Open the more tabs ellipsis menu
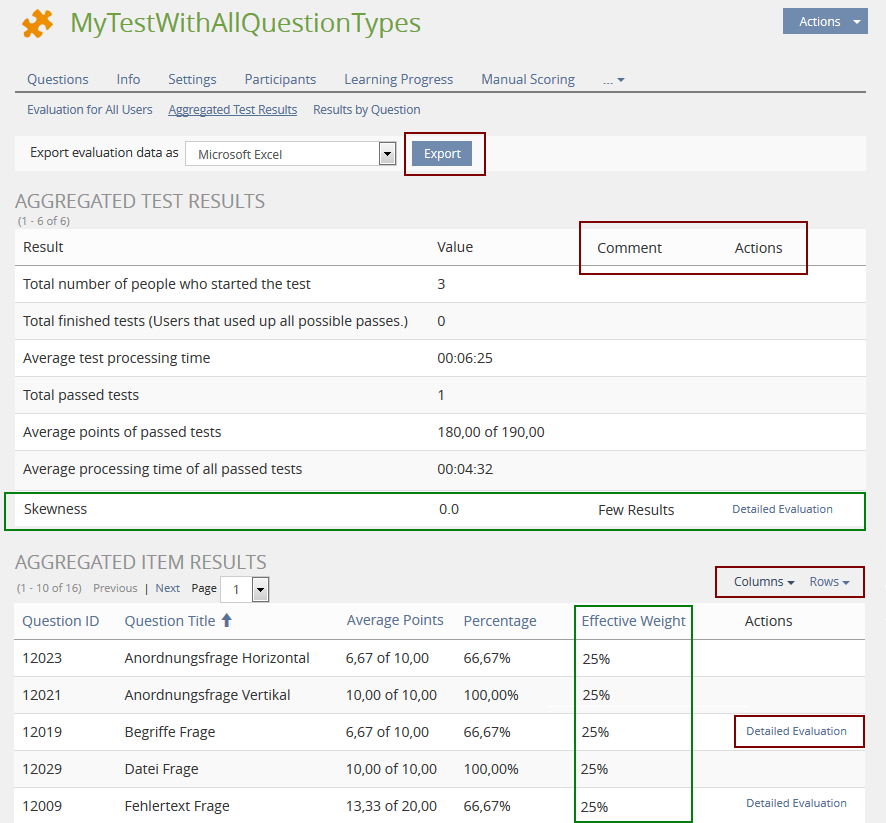Screen dimensions: 886x823 (614, 80)
